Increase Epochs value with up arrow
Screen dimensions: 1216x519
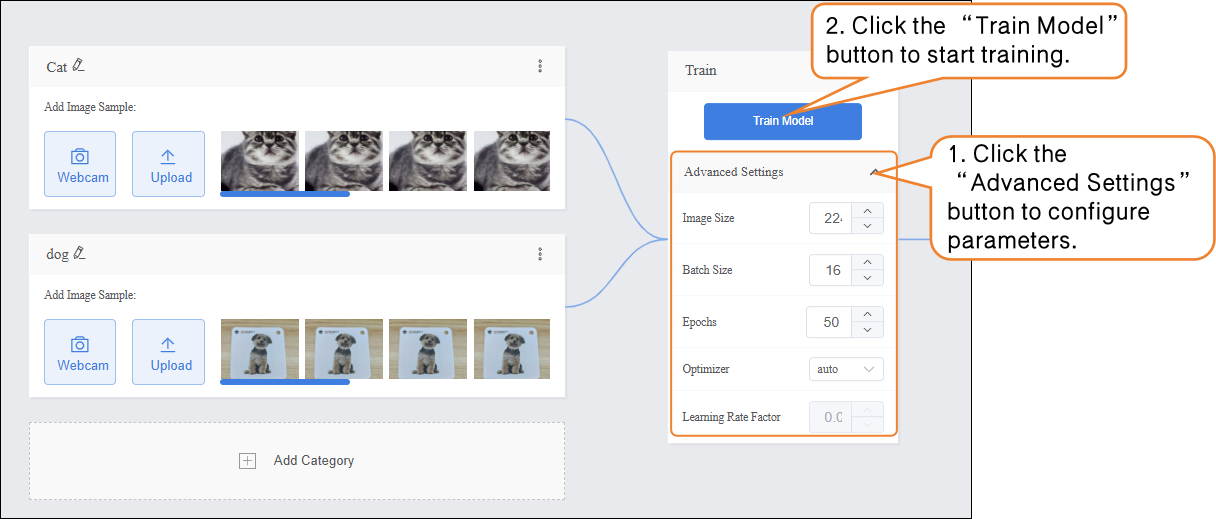pos(867,314)
